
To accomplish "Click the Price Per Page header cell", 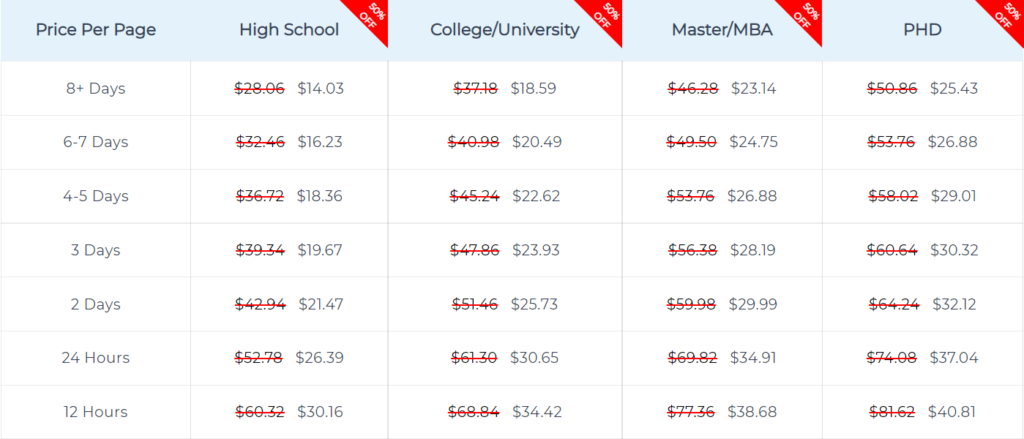I will tap(96, 30).
